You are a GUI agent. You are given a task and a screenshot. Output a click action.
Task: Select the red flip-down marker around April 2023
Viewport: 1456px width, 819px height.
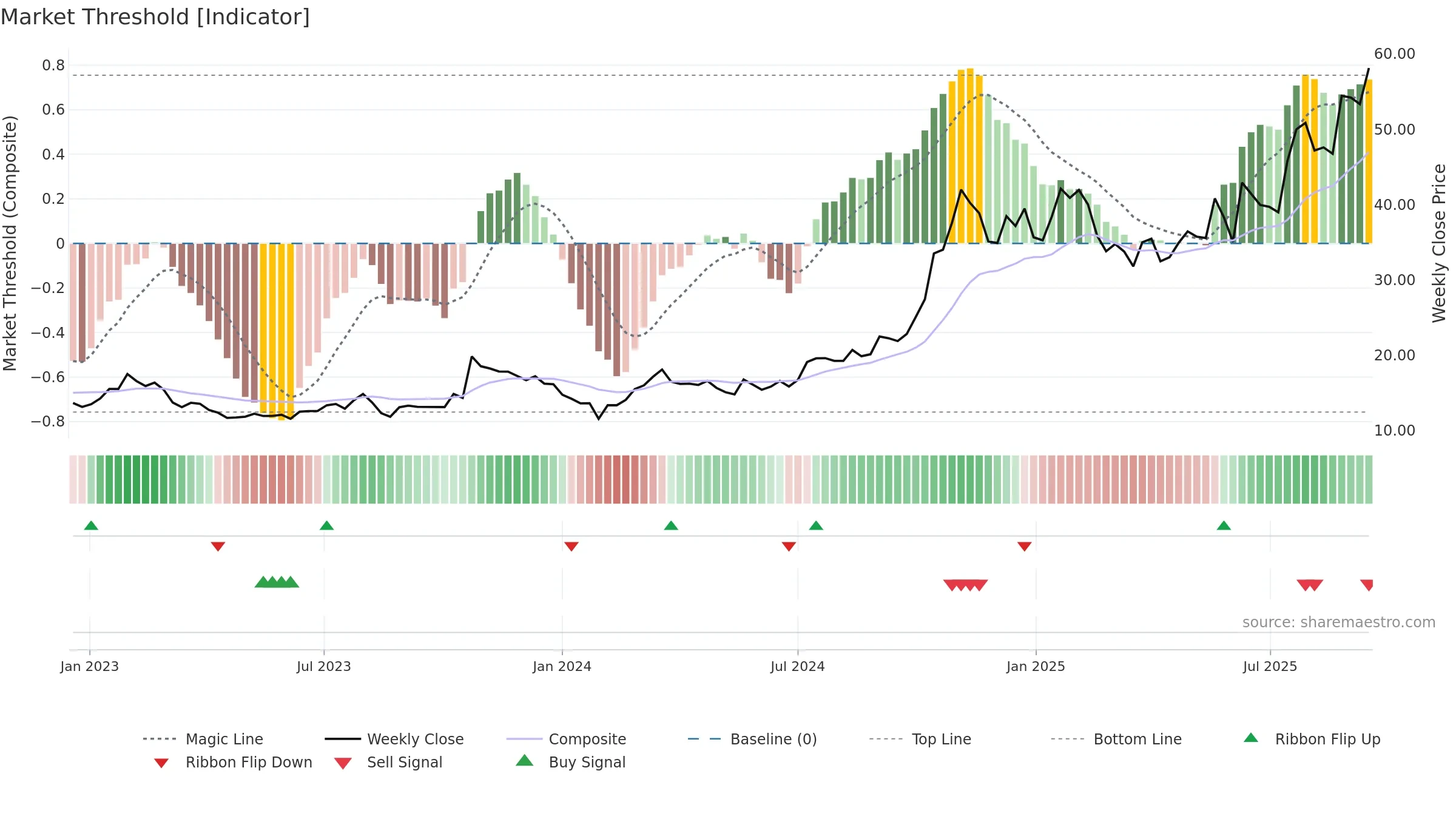coord(218,547)
